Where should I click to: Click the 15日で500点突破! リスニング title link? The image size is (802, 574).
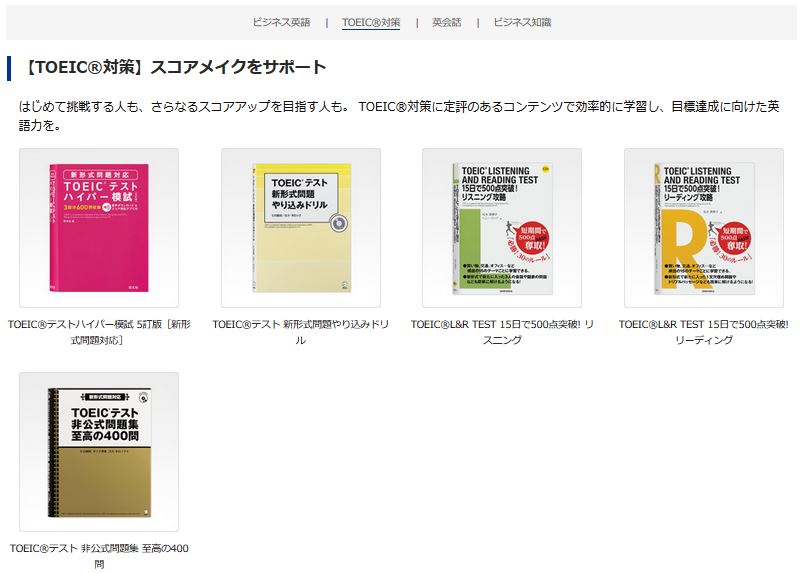502,332
